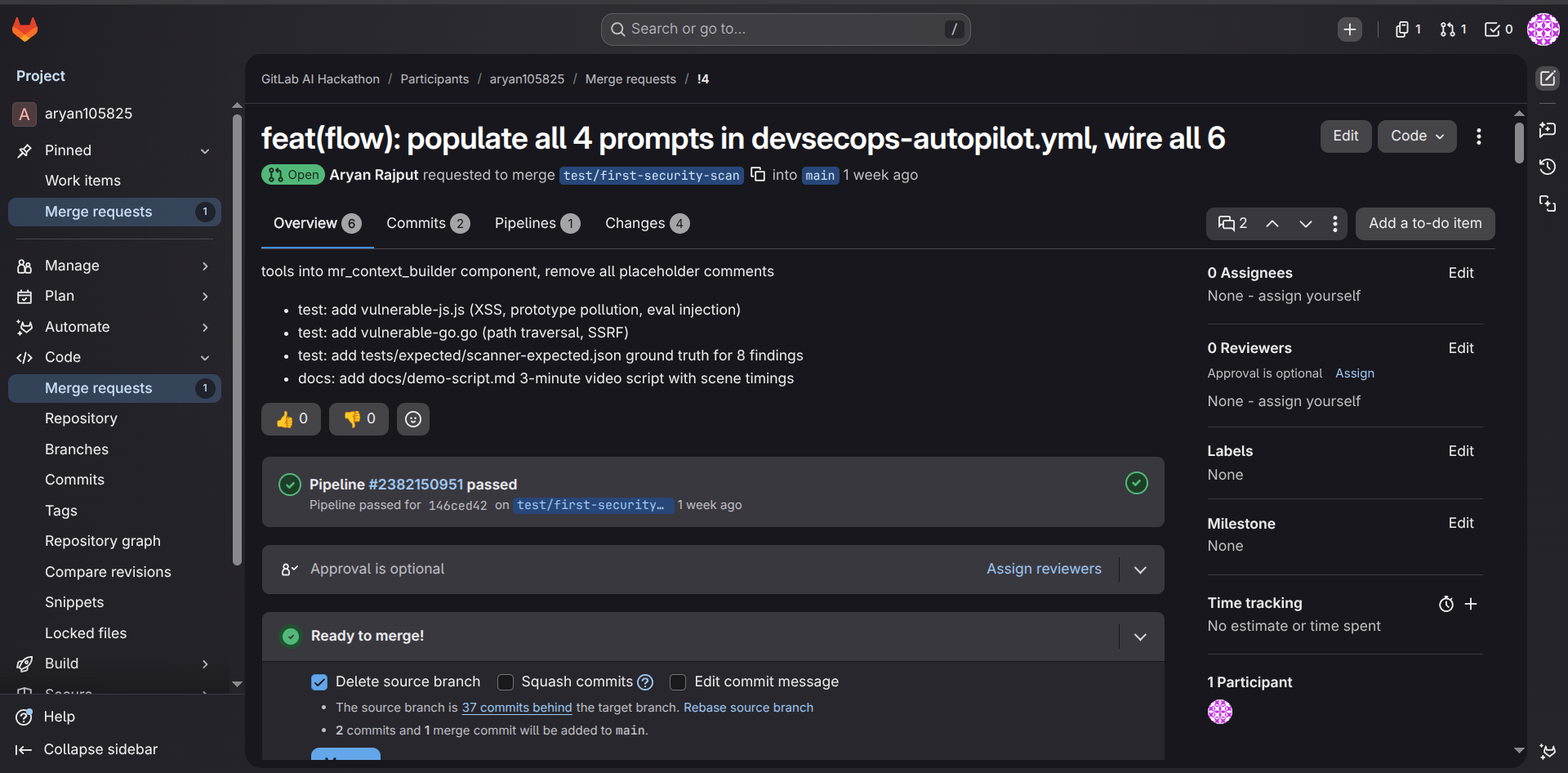Open thread options kebab beside arrows
This screenshot has width=1568, height=773.
[x=1335, y=224]
